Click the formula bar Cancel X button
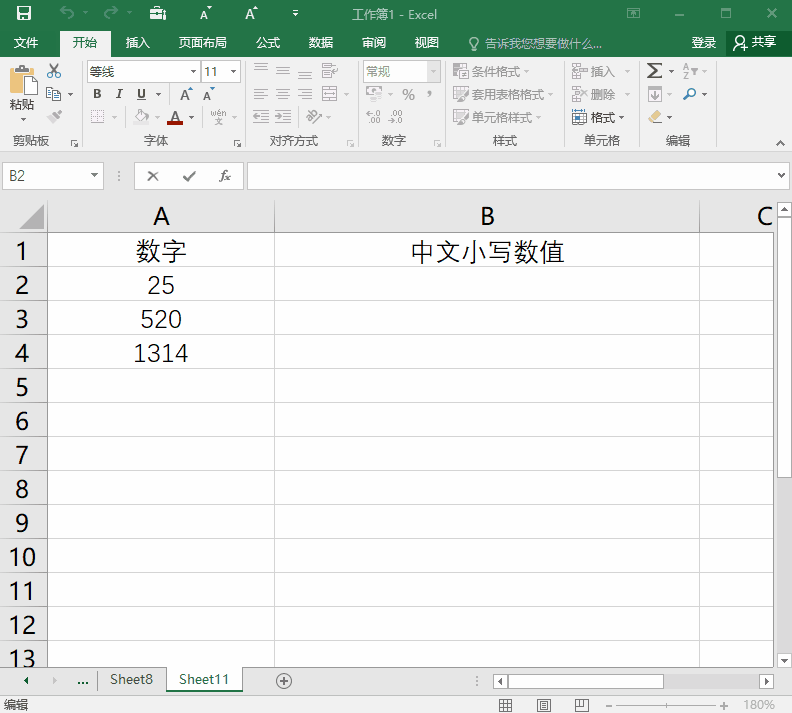The height and width of the screenshot is (713, 792). (153, 176)
